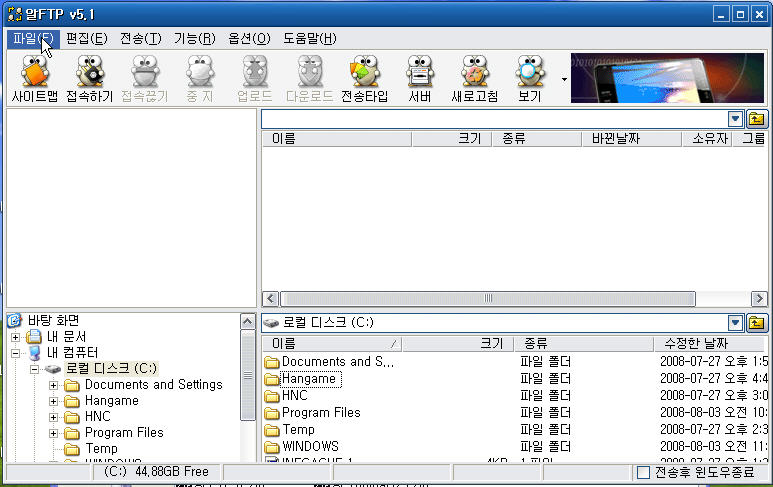Collapse 내 컴퓨터 tree node

(15, 353)
